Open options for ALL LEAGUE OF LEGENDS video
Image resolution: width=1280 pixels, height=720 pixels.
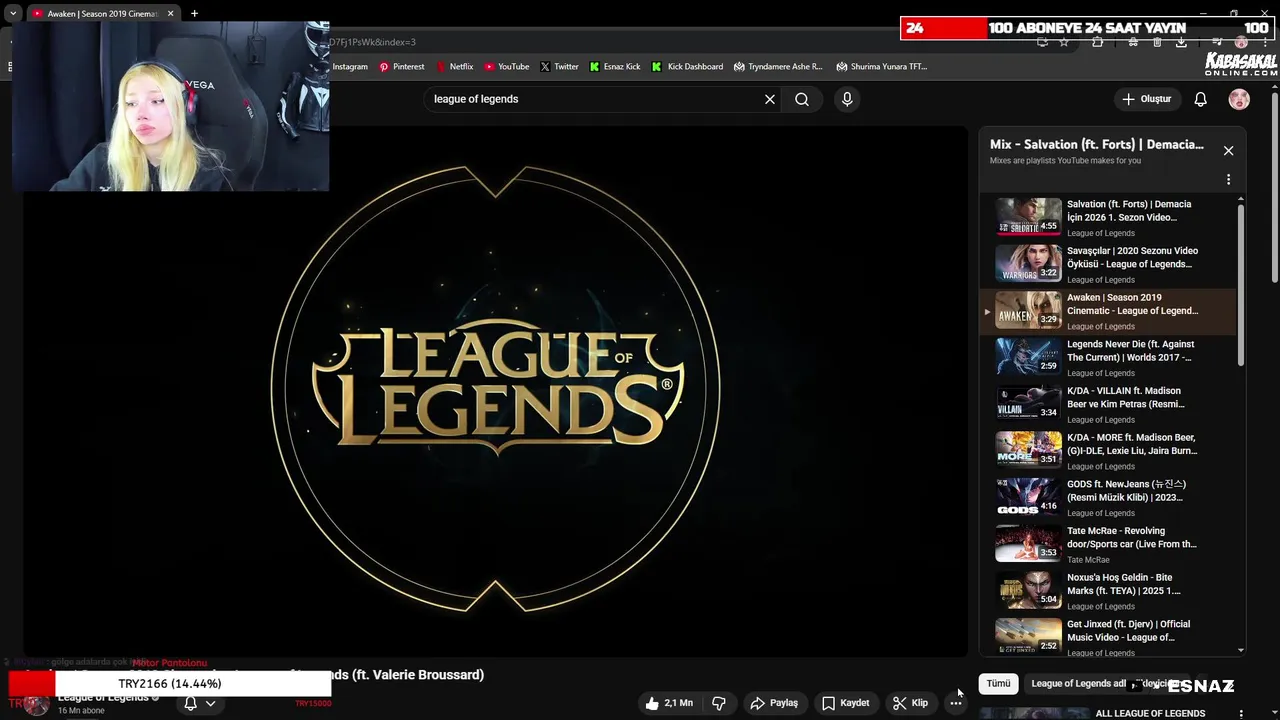click(x=1241, y=714)
